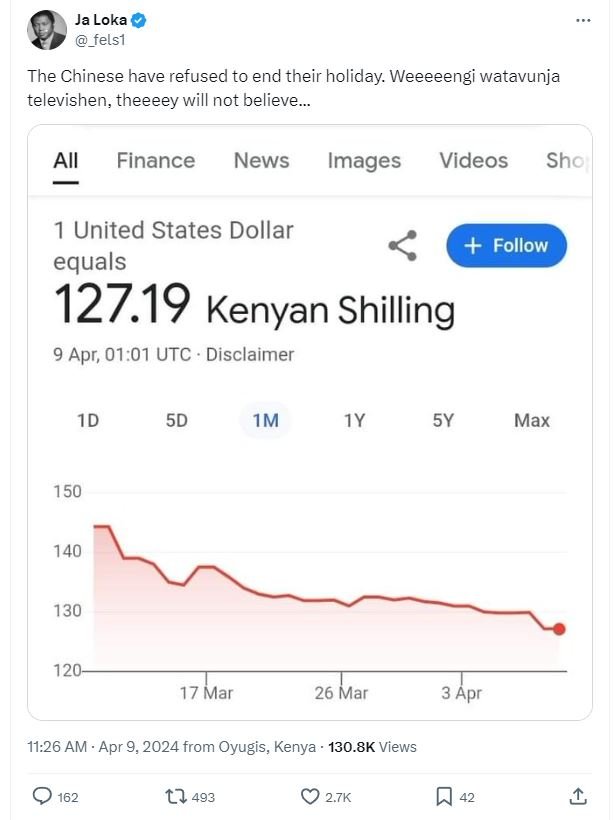
Task: Open the Images results tab
Action: coord(363,160)
